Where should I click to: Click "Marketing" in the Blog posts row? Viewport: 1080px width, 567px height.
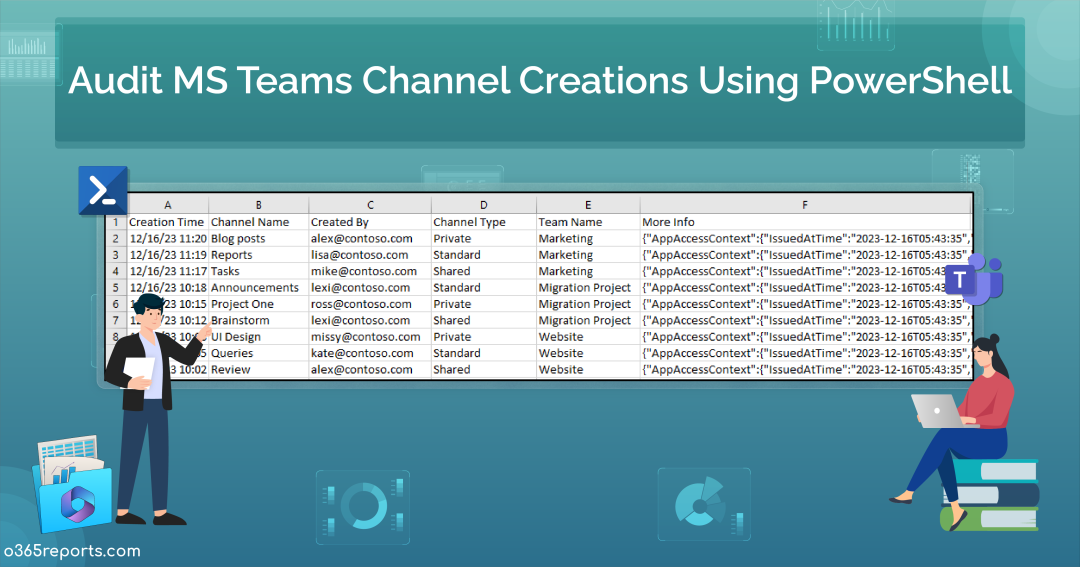pyautogui.click(x=588, y=238)
